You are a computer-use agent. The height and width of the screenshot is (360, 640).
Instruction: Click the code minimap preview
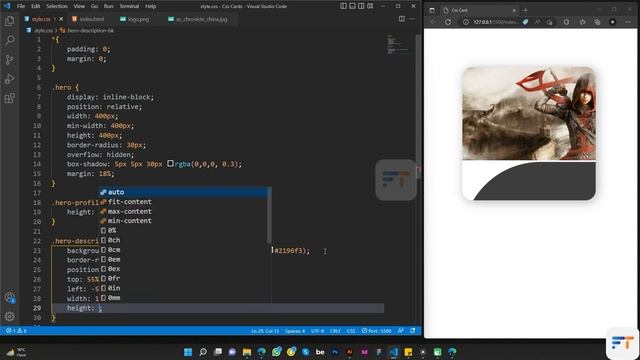click(x=398, y=45)
